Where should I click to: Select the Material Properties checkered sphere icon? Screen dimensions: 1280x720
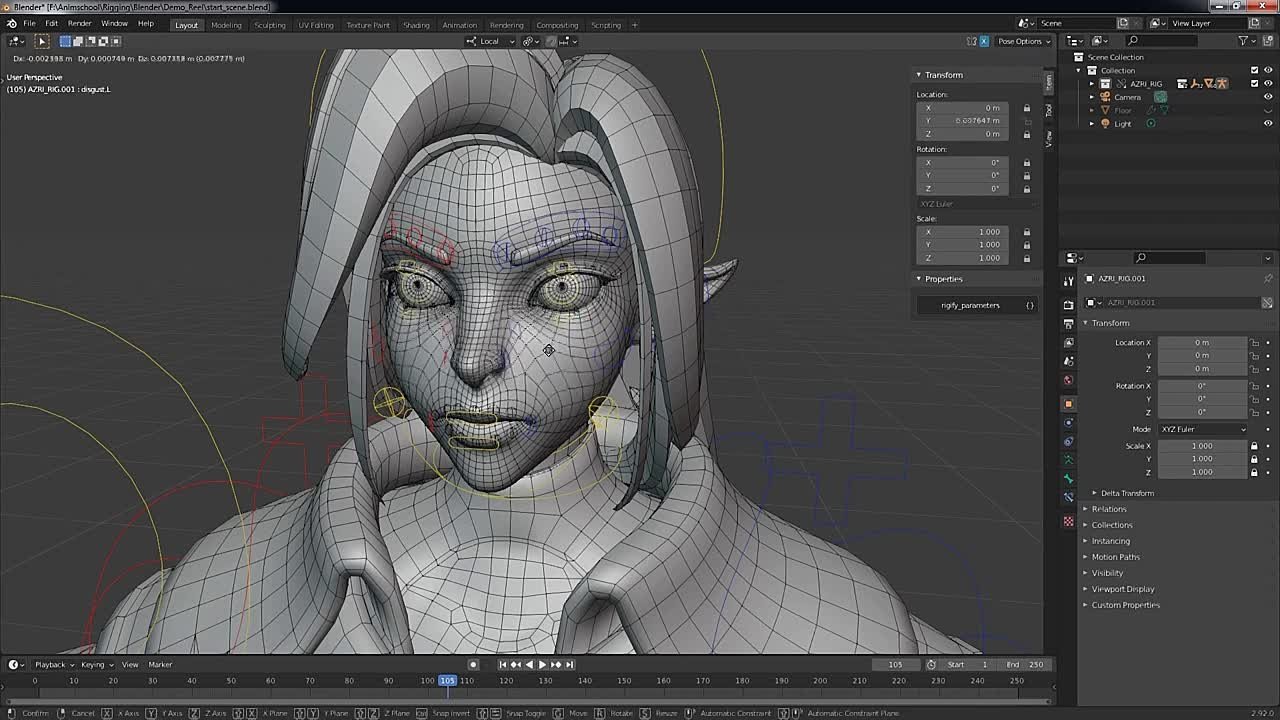(x=1069, y=521)
